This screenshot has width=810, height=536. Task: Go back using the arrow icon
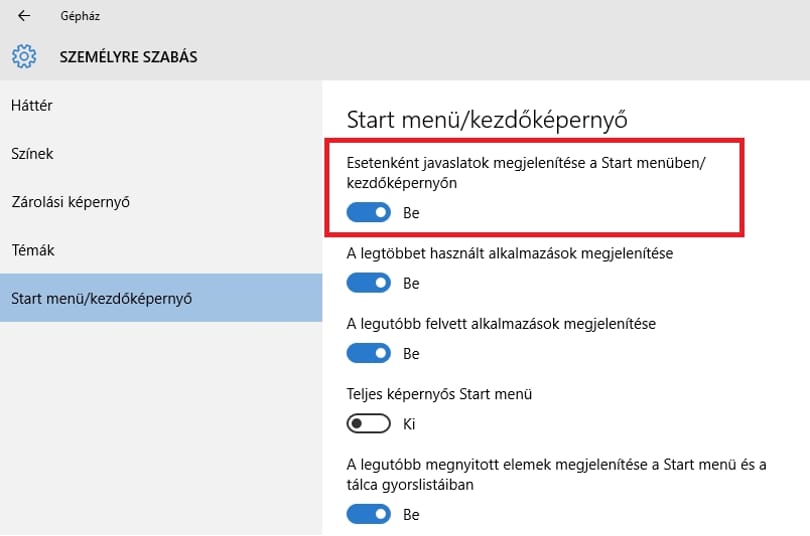pyautogui.click(x=24, y=16)
